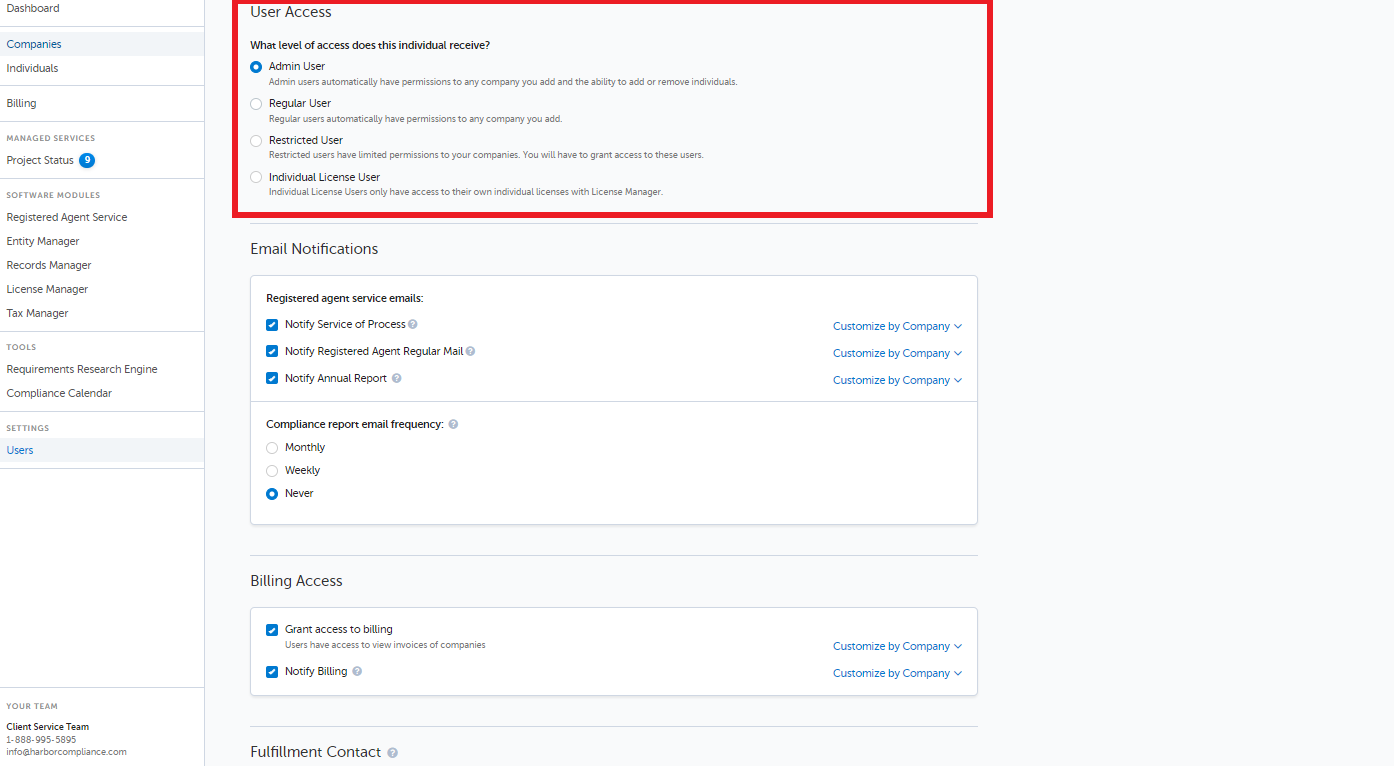Click Client Service Team phone number

(41, 740)
